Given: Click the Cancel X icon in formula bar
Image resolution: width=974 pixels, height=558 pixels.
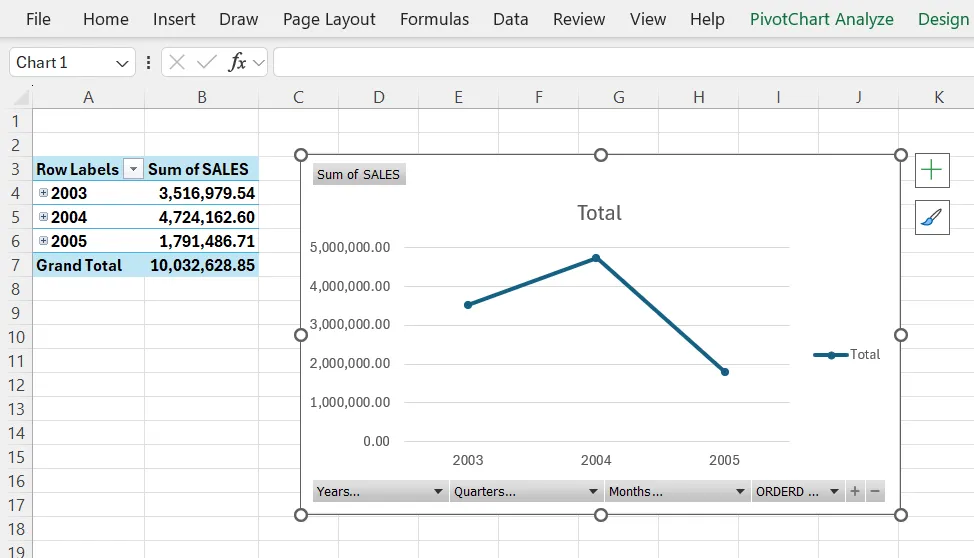Looking at the screenshot, I should click(177, 62).
